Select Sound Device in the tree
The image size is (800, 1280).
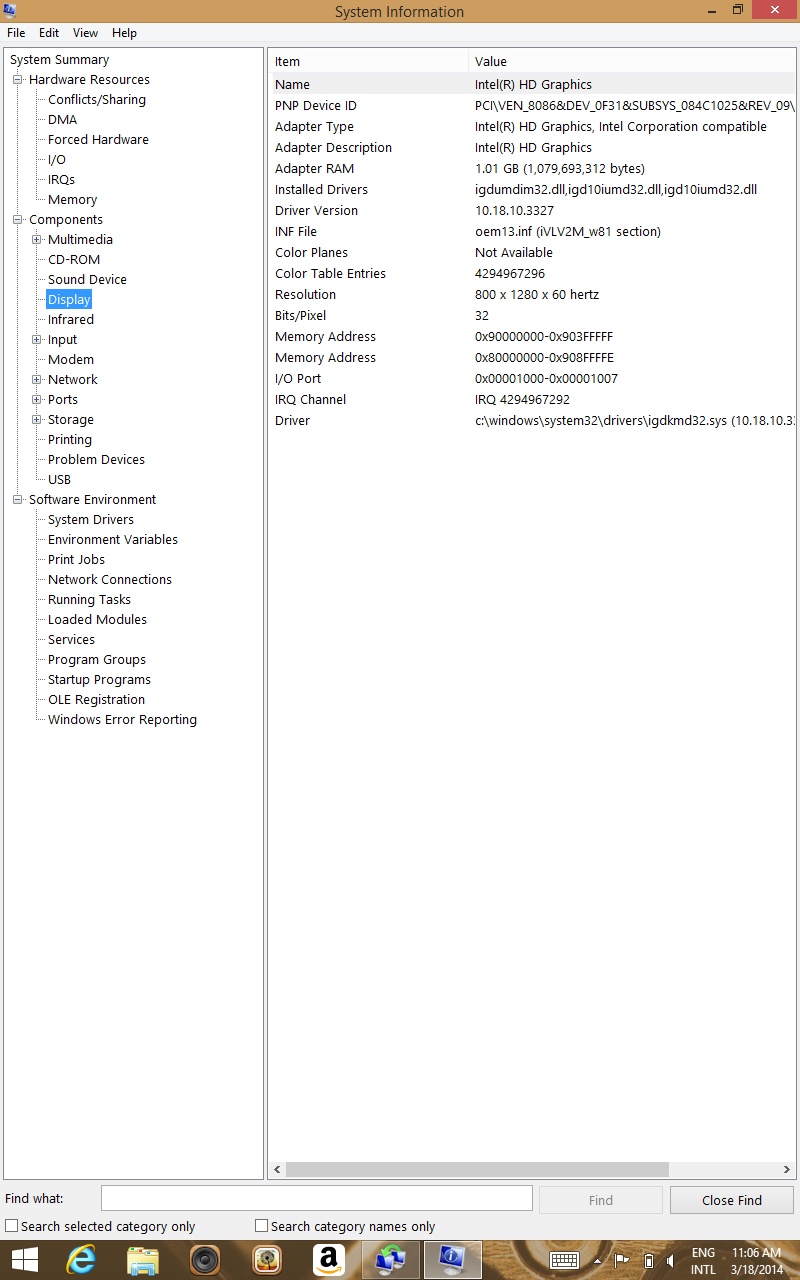87,280
